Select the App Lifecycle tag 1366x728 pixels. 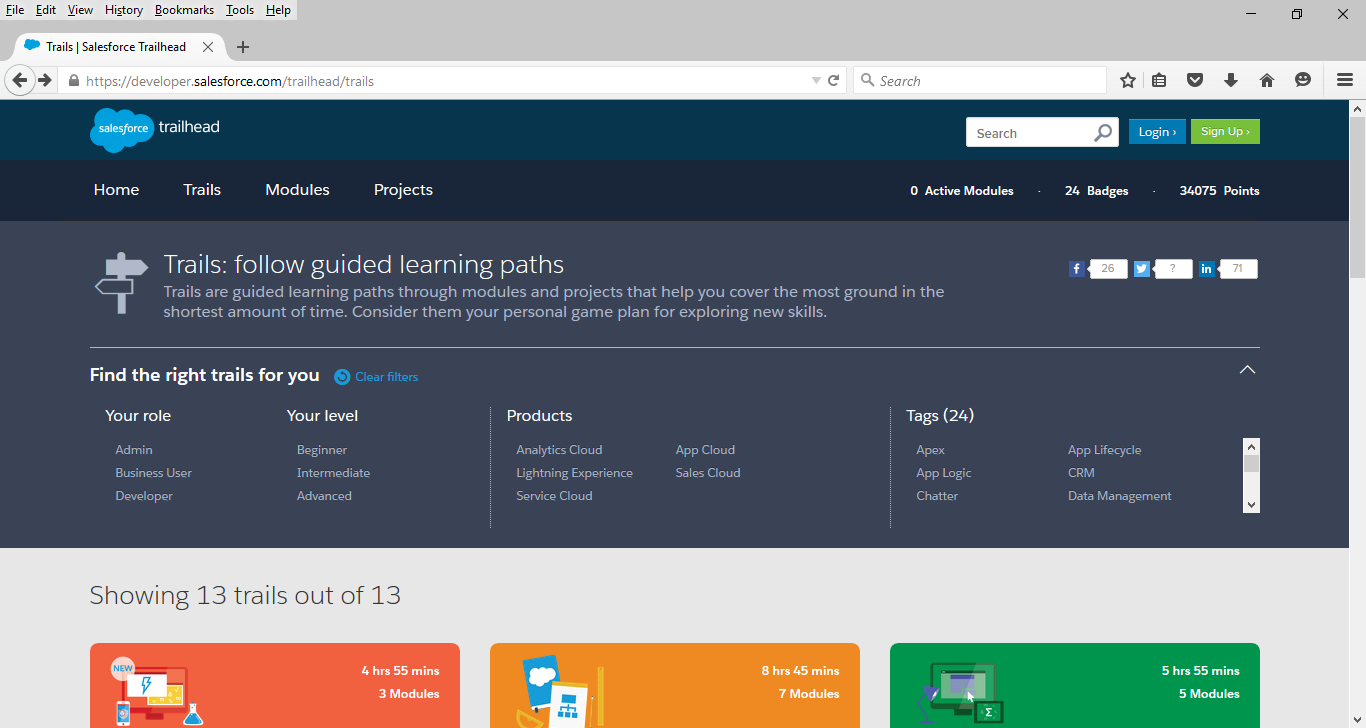pos(1104,450)
